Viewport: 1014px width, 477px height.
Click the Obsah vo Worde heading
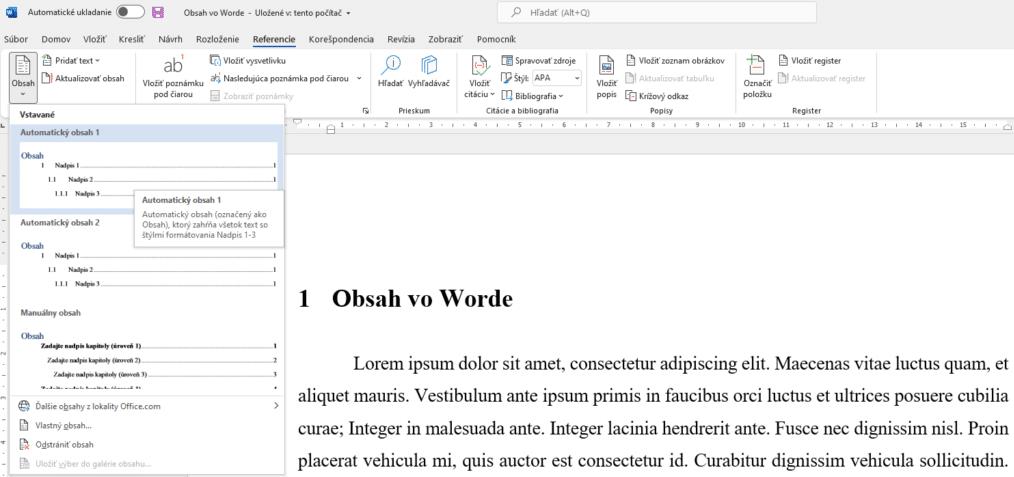point(405,299)
